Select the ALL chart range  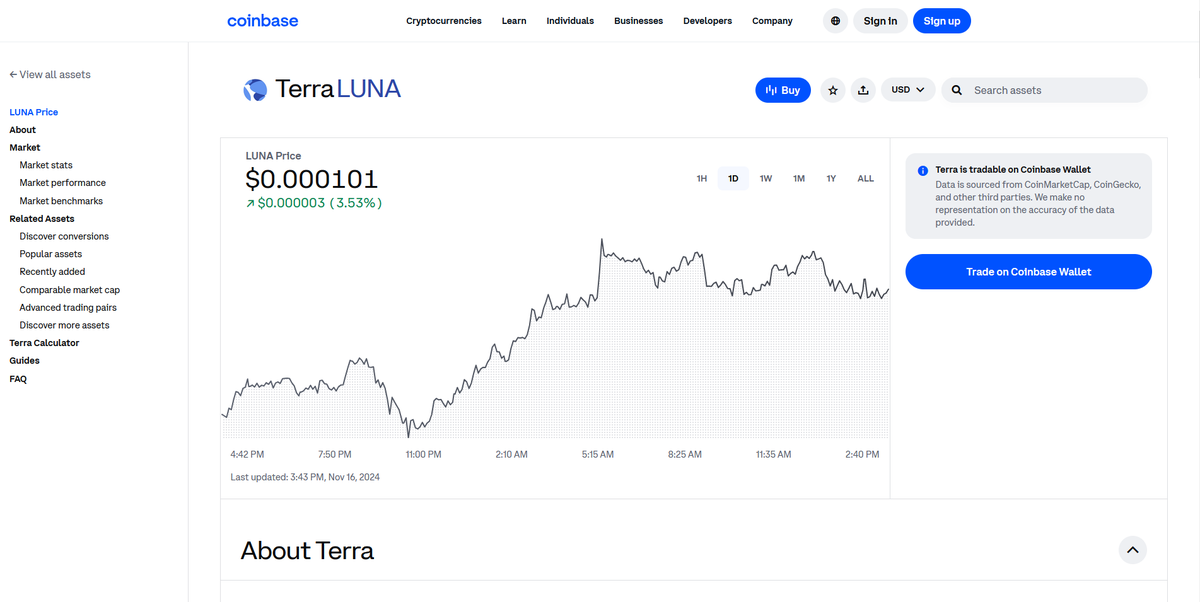pos(866,179)
